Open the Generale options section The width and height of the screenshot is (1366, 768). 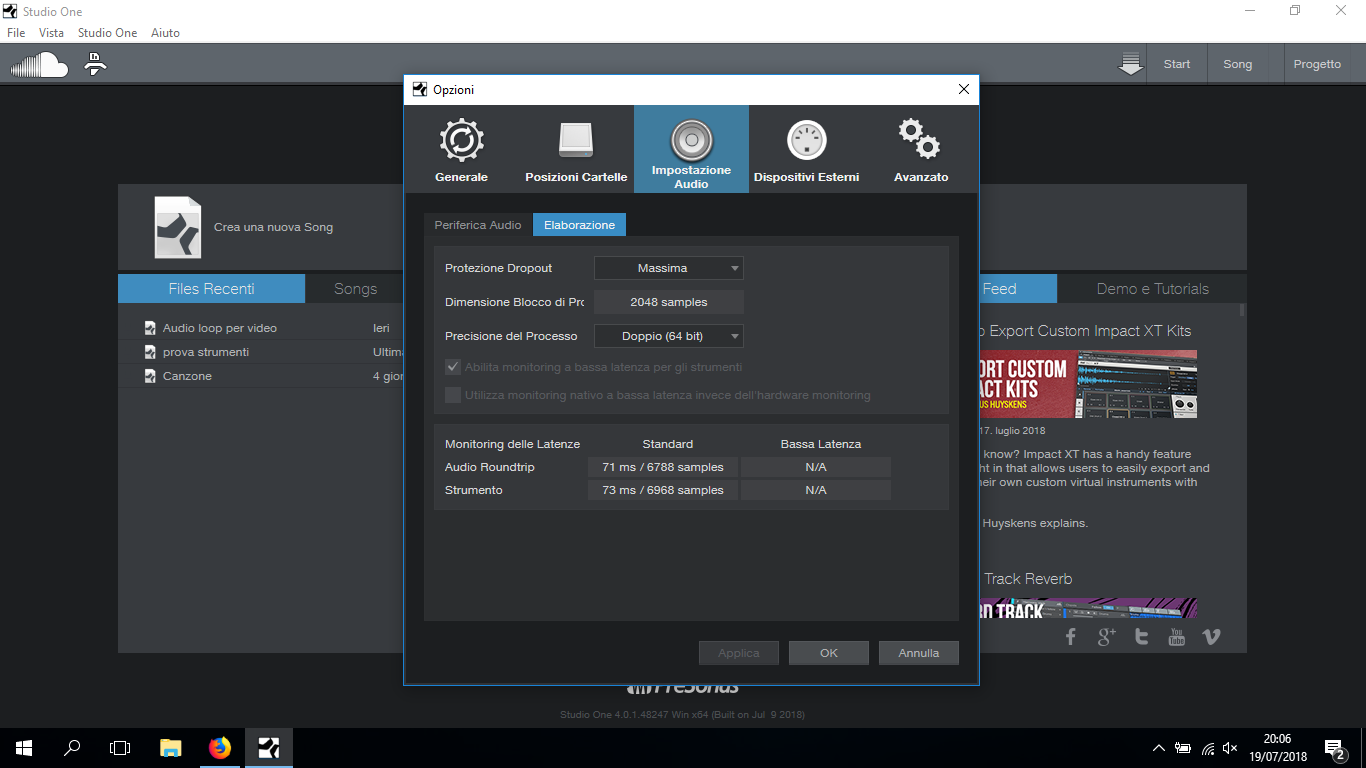(x=461, y=150)
